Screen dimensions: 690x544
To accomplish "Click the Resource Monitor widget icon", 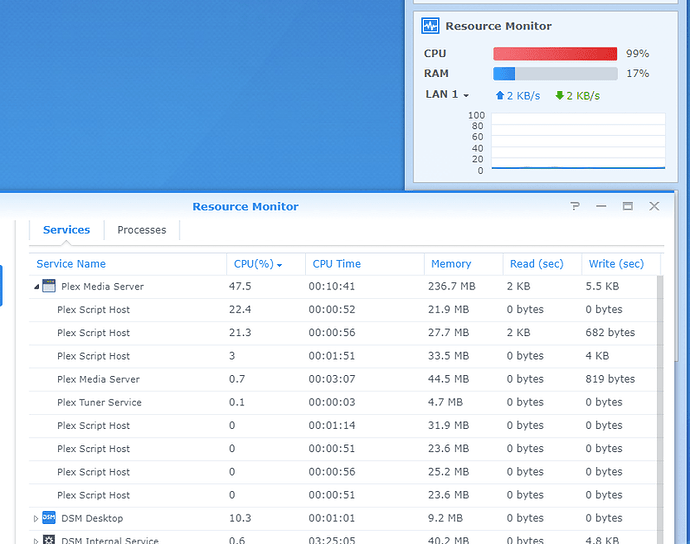I will 430,26.
